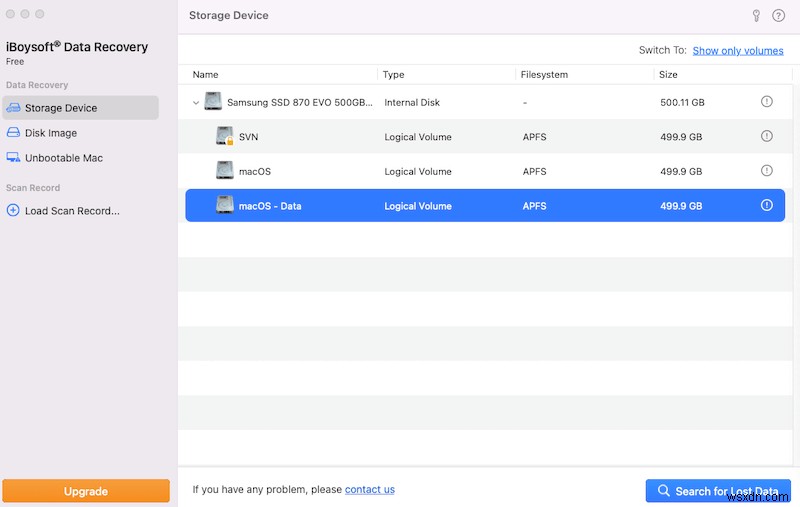The width and height of the screenshot is (800, 507).
Task: Click info icon on macOS volume row
Action: click(x=767, y=171)
